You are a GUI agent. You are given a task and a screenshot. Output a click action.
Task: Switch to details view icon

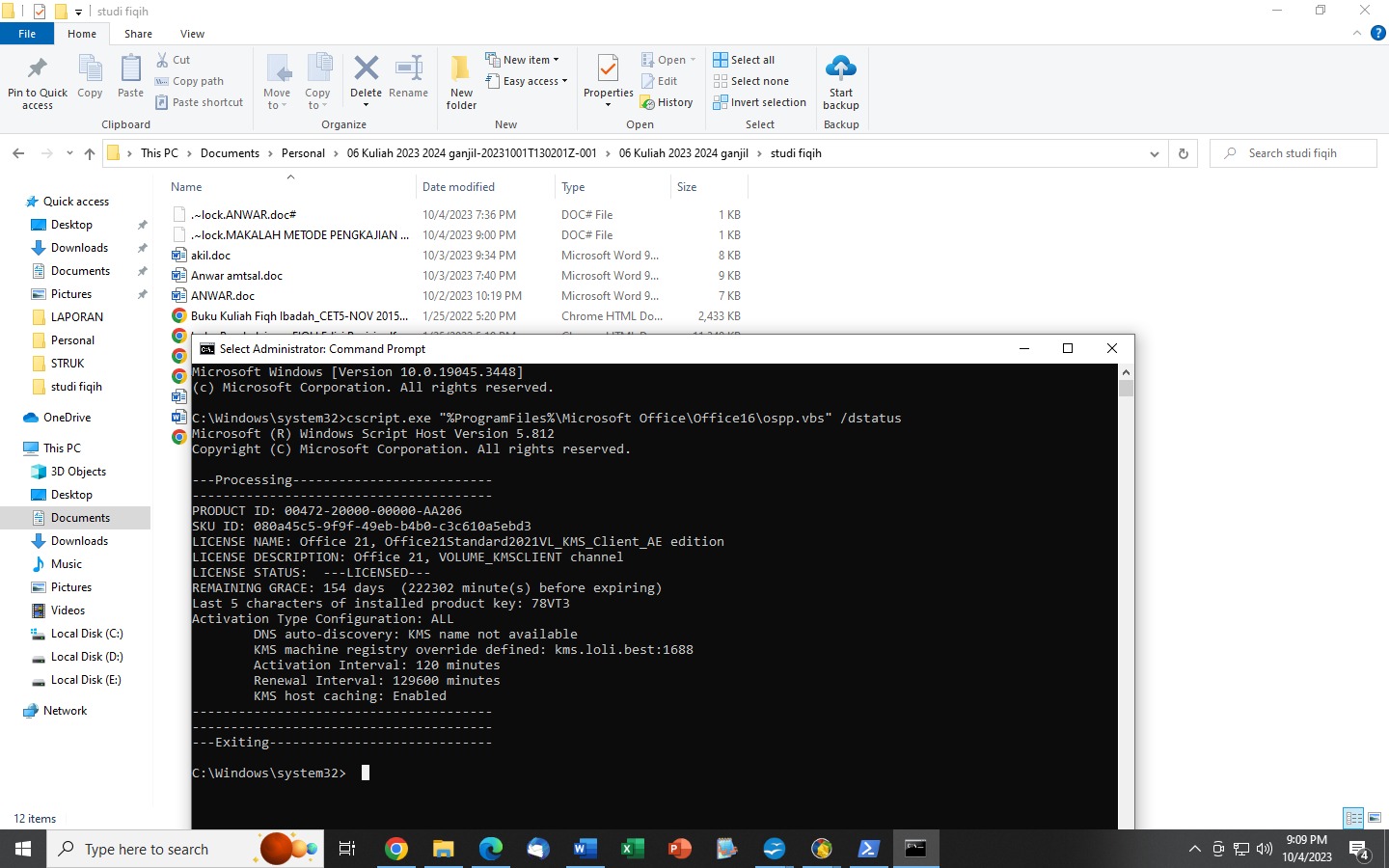[1353, 818]
